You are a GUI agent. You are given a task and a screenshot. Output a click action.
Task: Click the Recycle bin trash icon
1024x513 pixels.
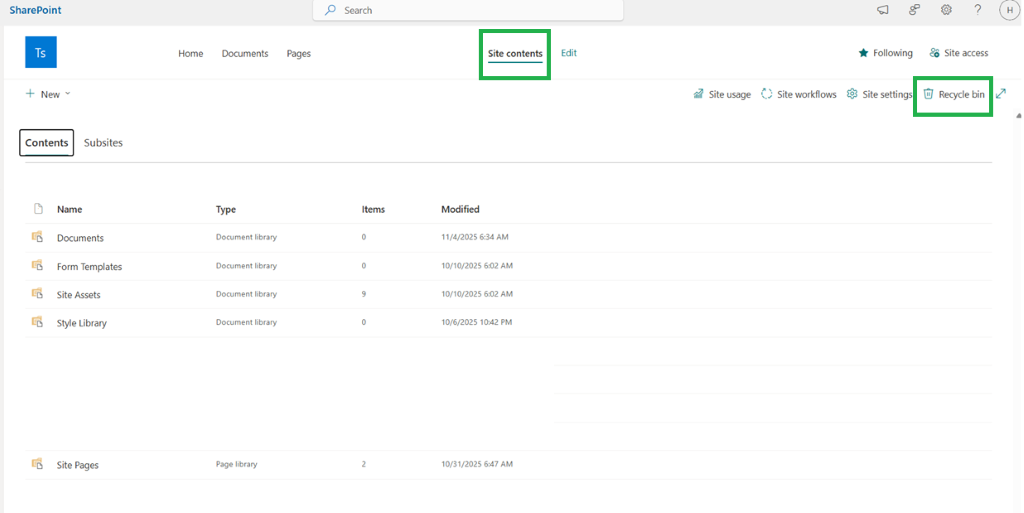(x=928, y=94)
